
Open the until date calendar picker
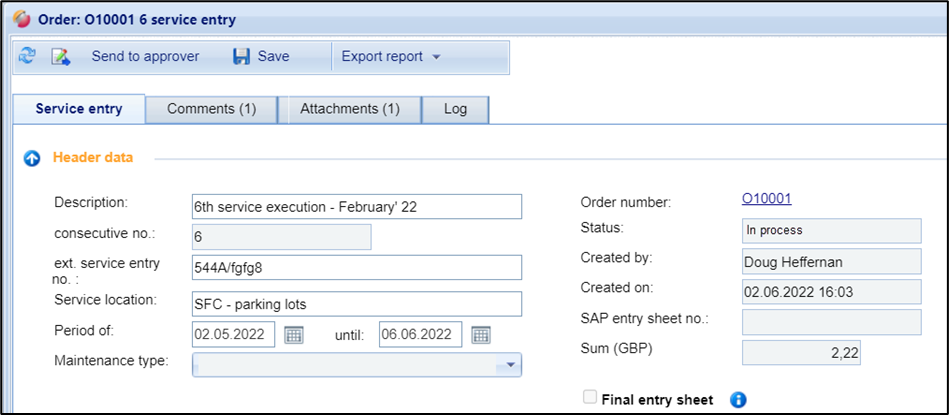(481, 335)
